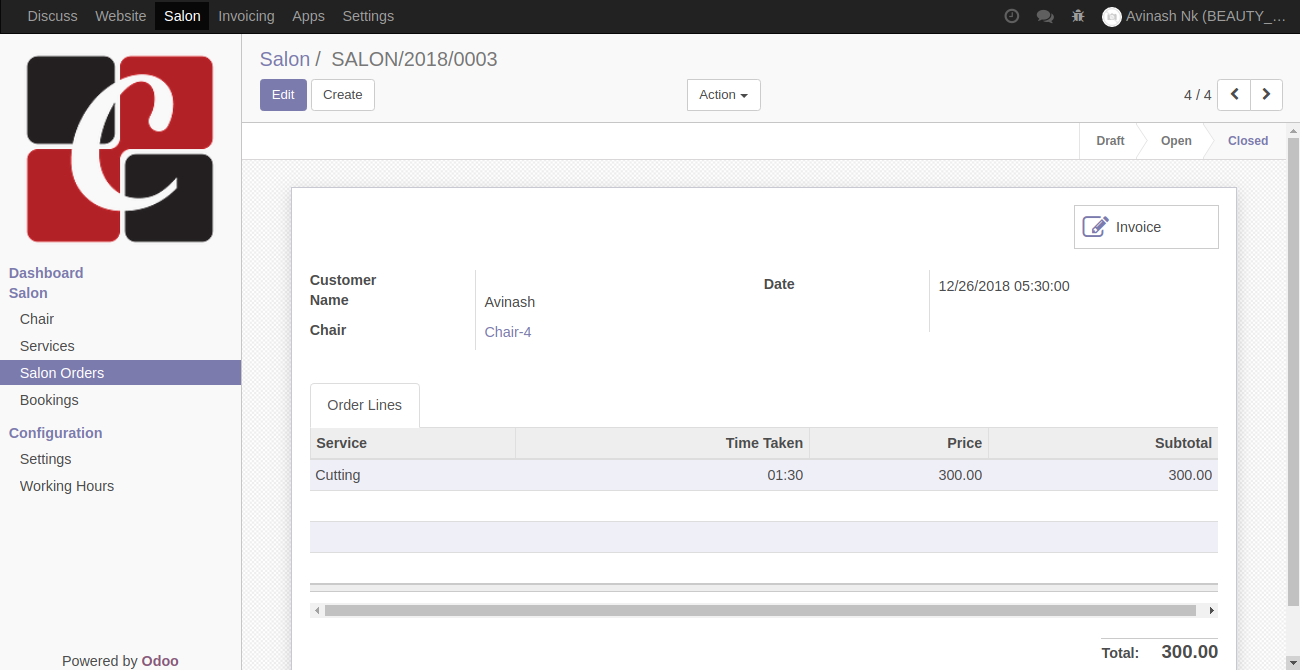Image resolution: width=1300 pixels, height=670 pixels.
Task: Open the Website menu
Action: (121, 16)
